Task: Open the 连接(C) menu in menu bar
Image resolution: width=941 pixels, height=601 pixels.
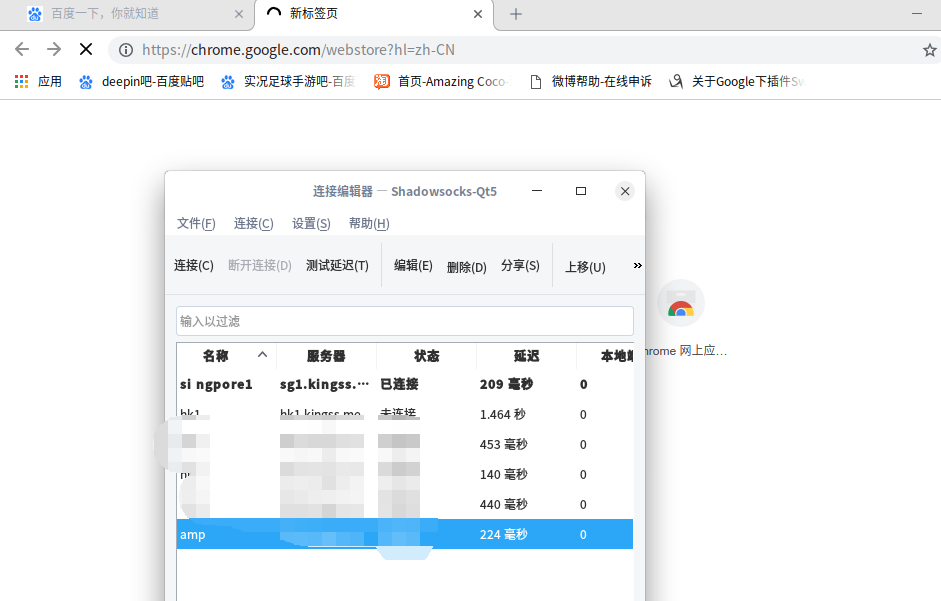Action: tap(254, 223)
